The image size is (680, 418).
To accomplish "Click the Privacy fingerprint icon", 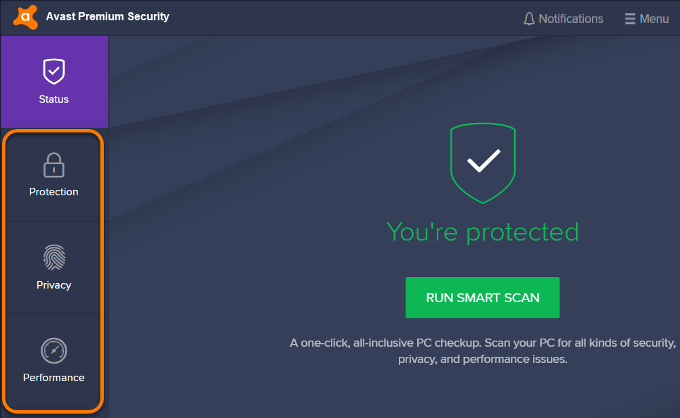I will [54, 257].
